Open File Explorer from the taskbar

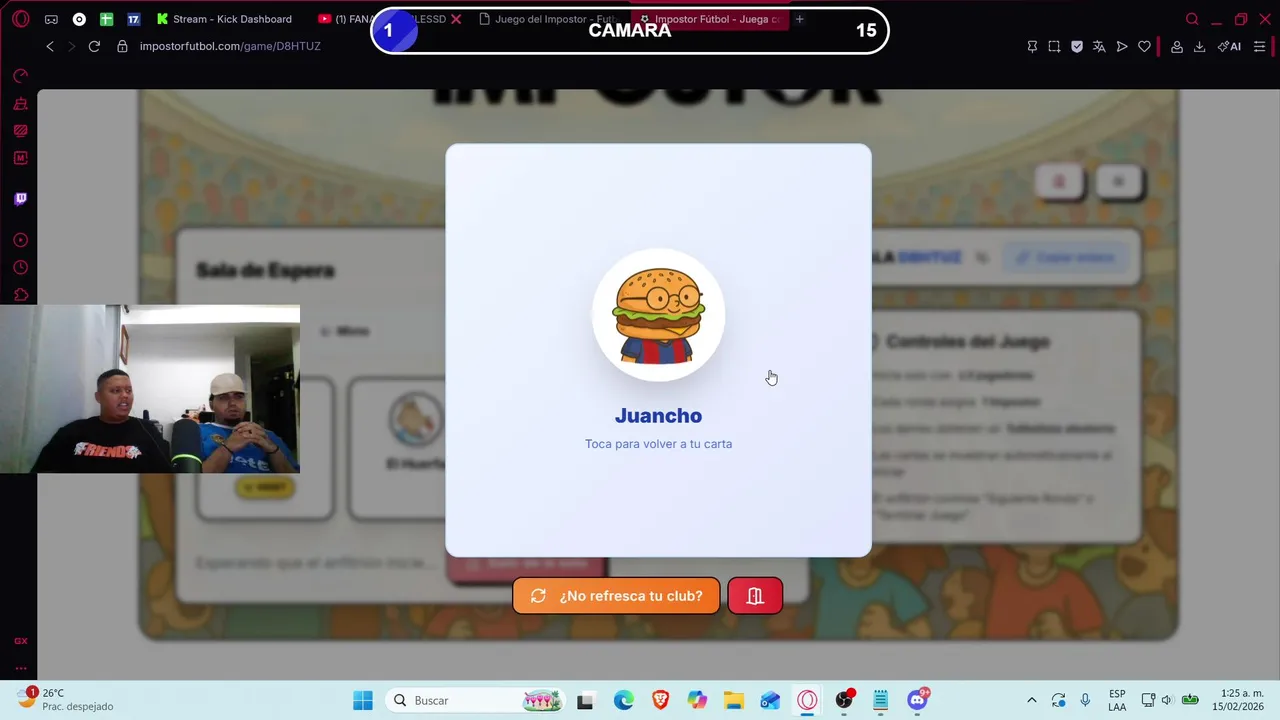[x=734, y=700]
